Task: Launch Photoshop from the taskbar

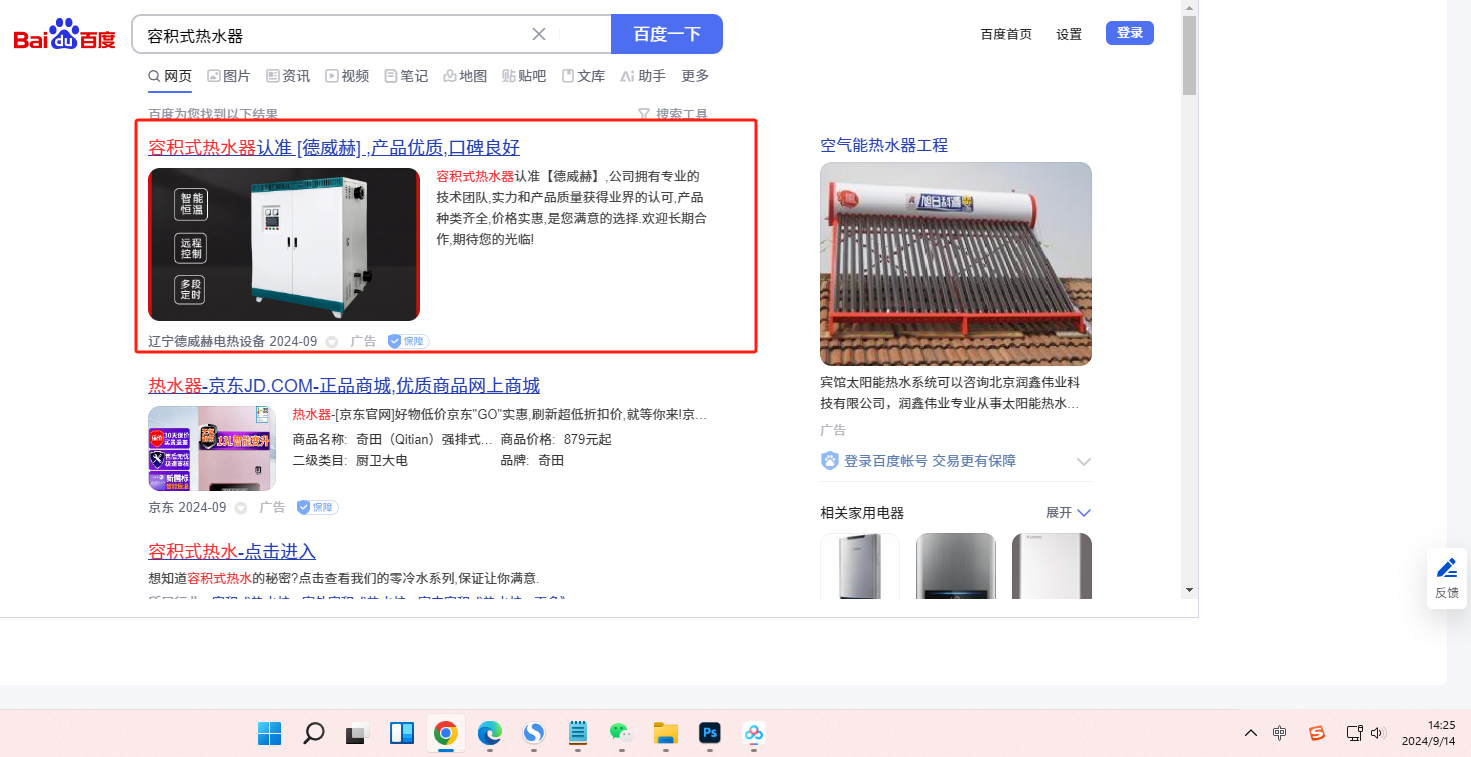Action: tap(710, 733)
